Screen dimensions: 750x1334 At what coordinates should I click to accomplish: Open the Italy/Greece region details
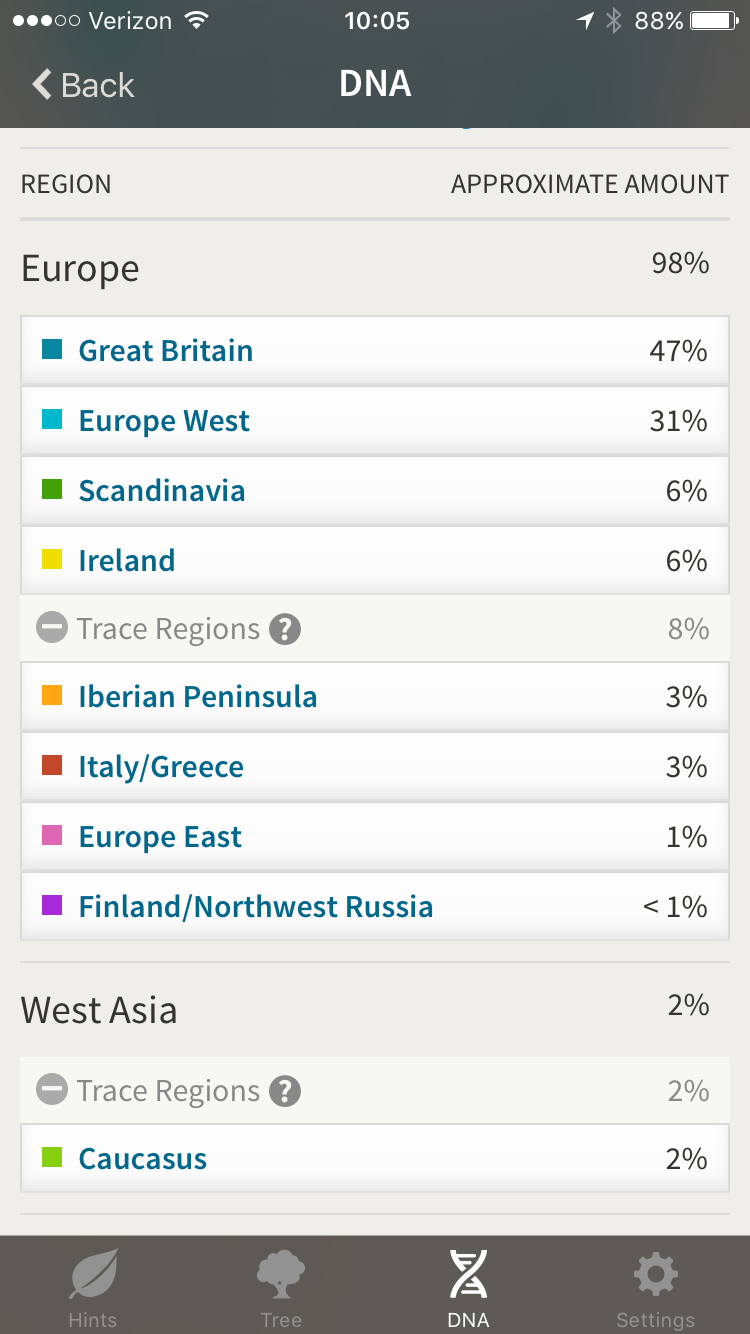tap(161, 767)
